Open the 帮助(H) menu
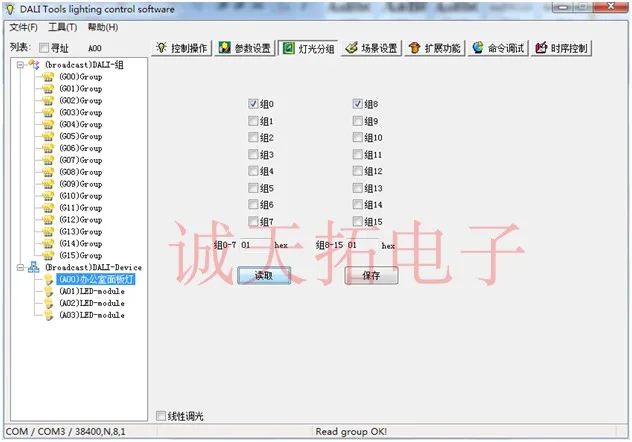632x442 pixels. 103,27
